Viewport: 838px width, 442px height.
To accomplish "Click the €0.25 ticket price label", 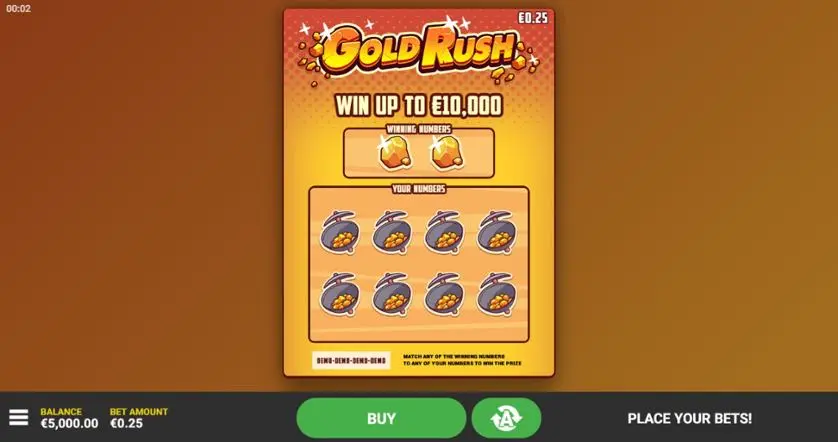I will (533, 18).
